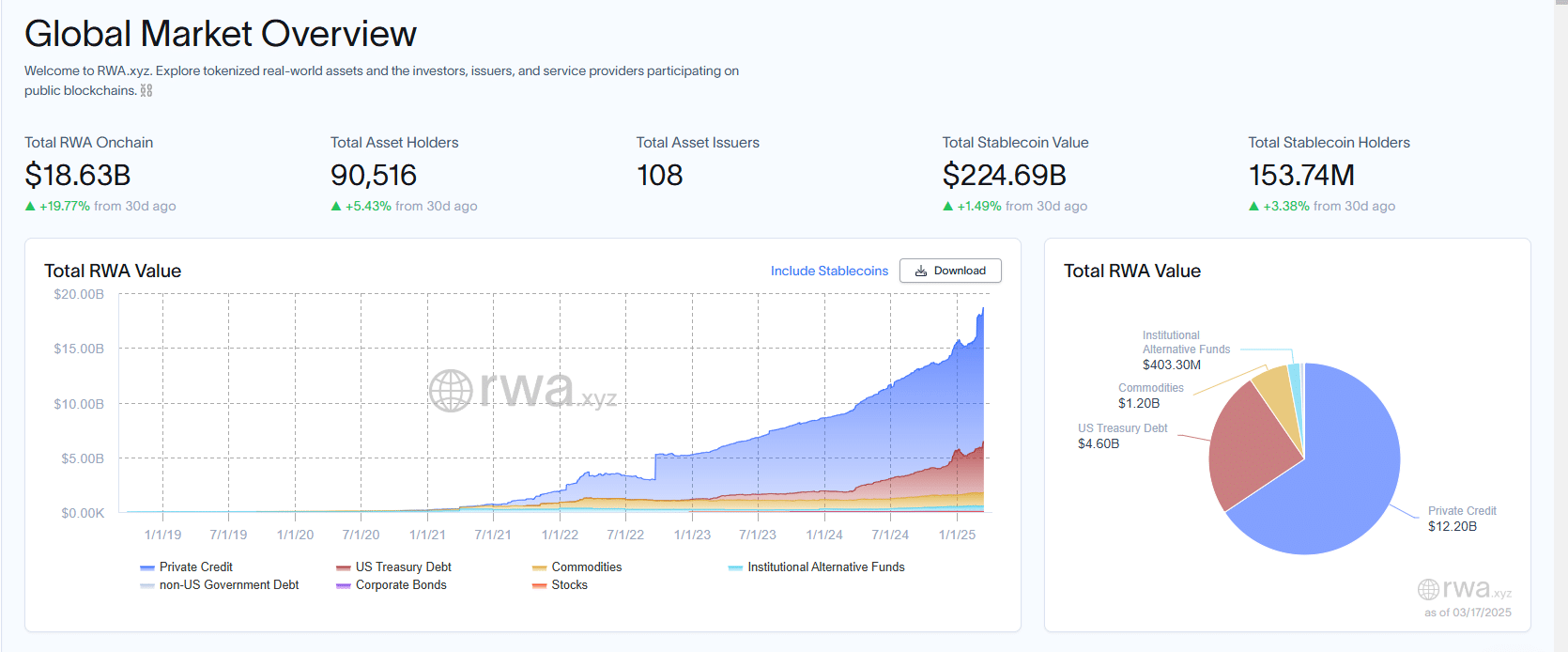Click the $224.69B Total Stablecoin Value figure
Screen dimensions: 1568x652
tap(1004, 176)
